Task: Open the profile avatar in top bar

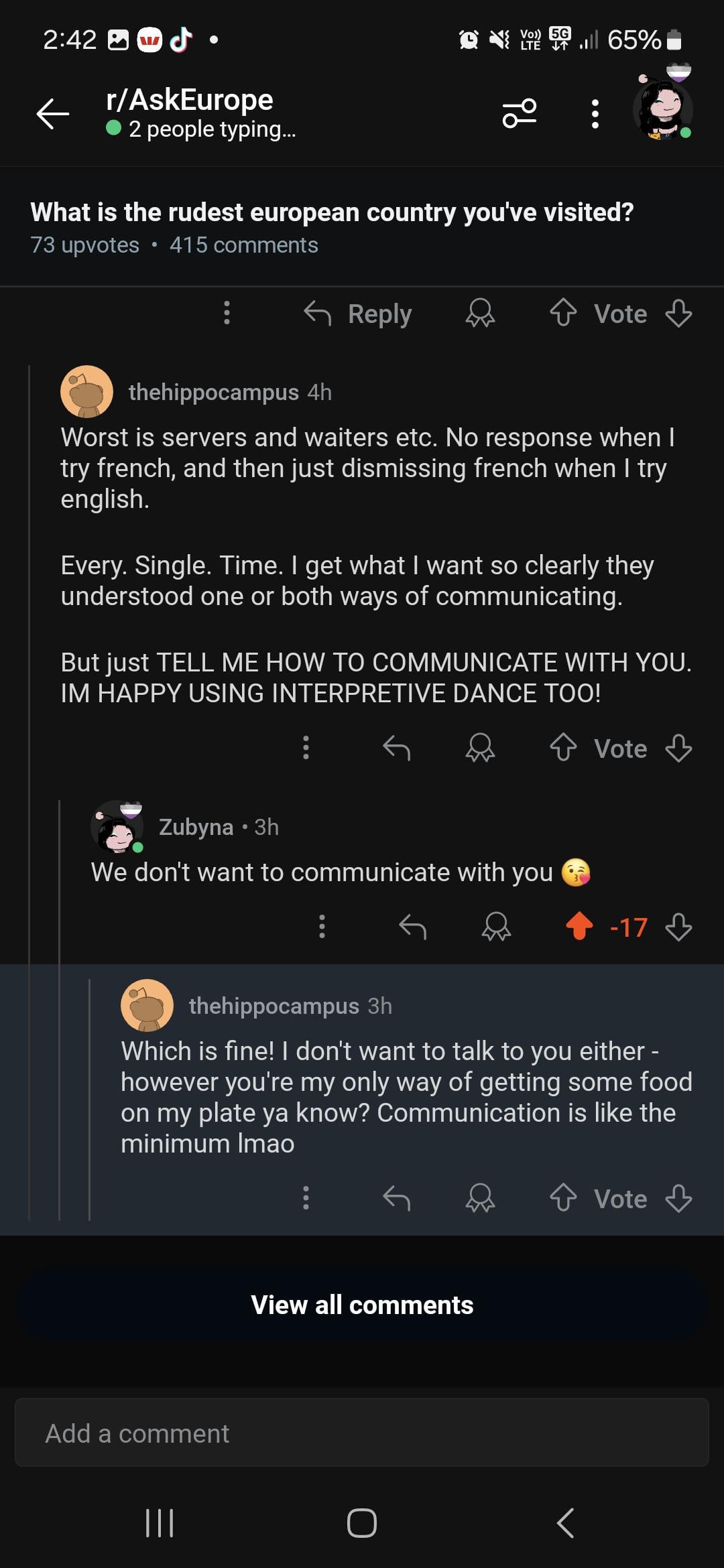Action: tap(663, 109)
